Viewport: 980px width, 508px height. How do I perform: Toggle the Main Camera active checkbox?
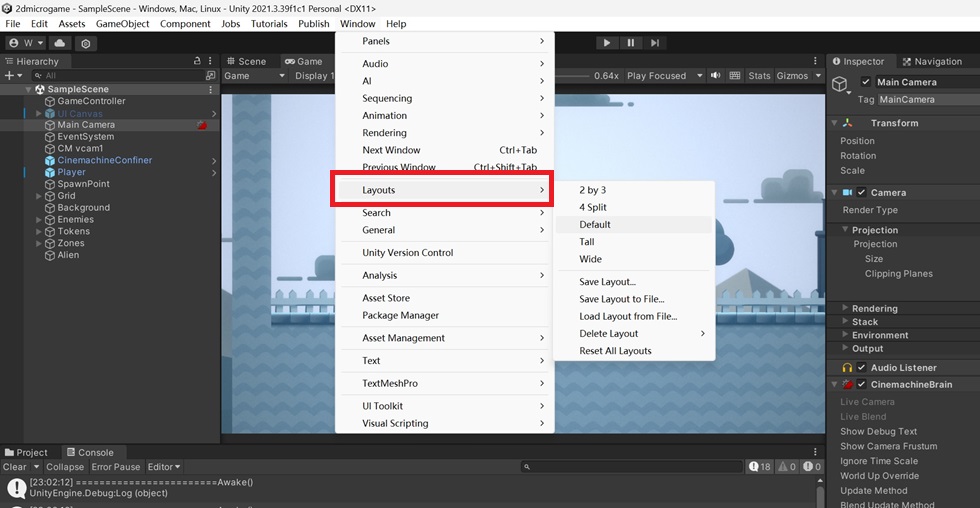click(x=866, y=82)
